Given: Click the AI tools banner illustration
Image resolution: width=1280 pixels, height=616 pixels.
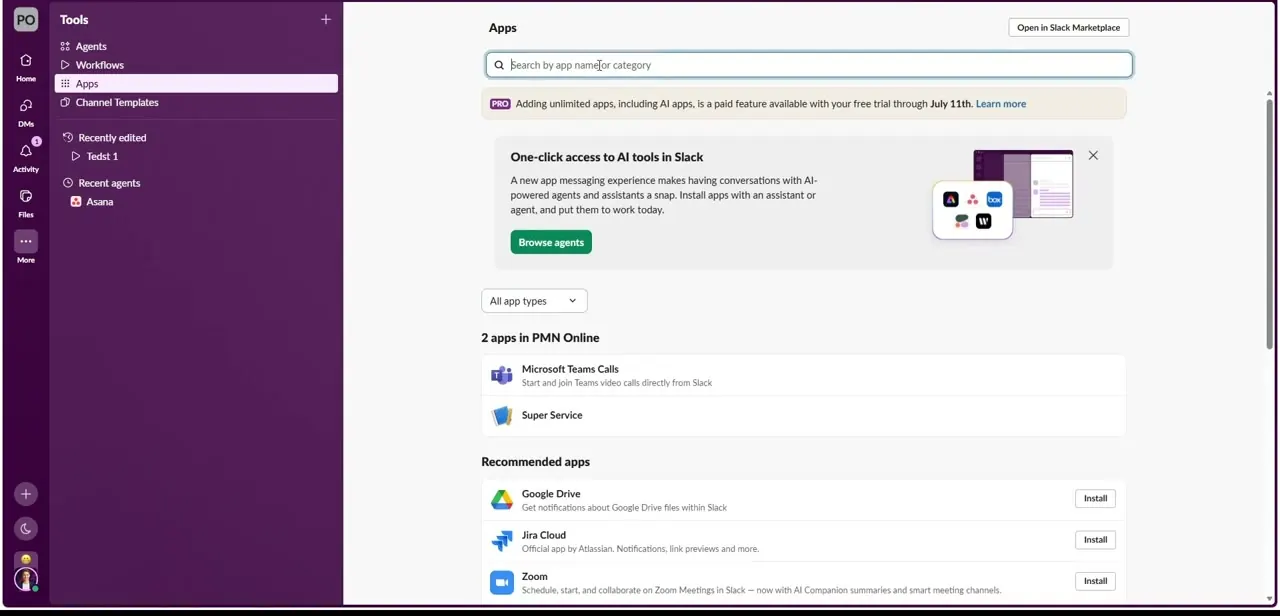Looking at the screenshot, I should click(x=1003, y=195).
